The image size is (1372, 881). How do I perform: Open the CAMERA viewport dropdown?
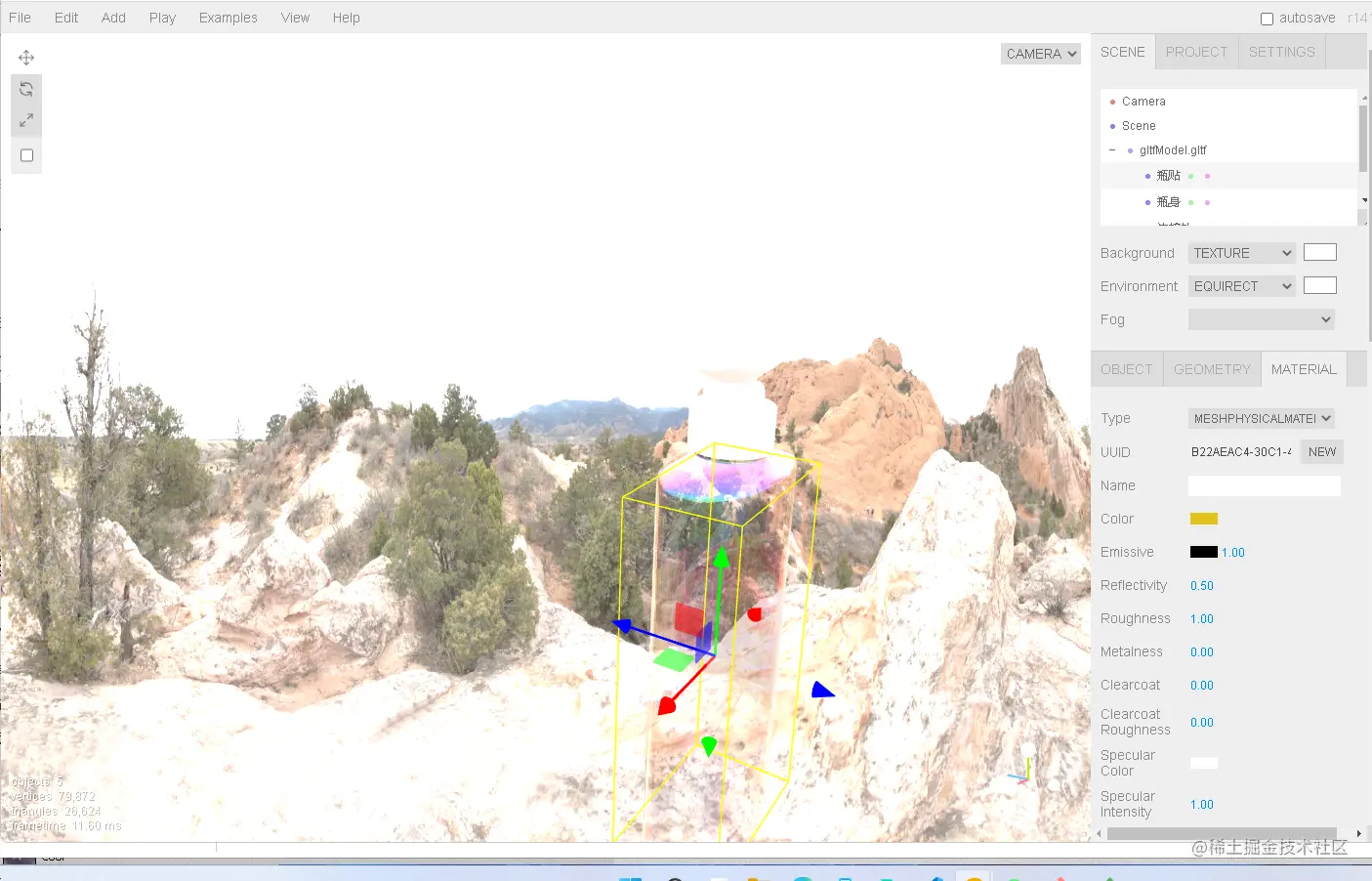1041,54
